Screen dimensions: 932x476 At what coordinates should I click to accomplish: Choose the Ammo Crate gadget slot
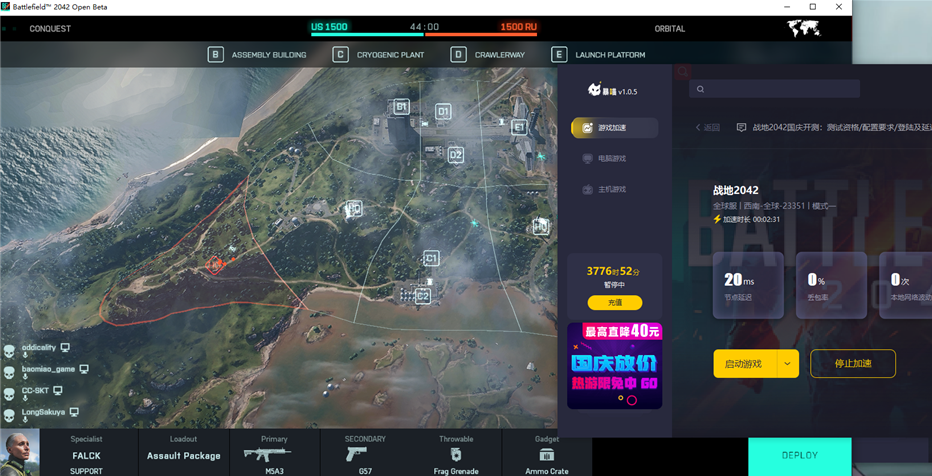(546, 454)
